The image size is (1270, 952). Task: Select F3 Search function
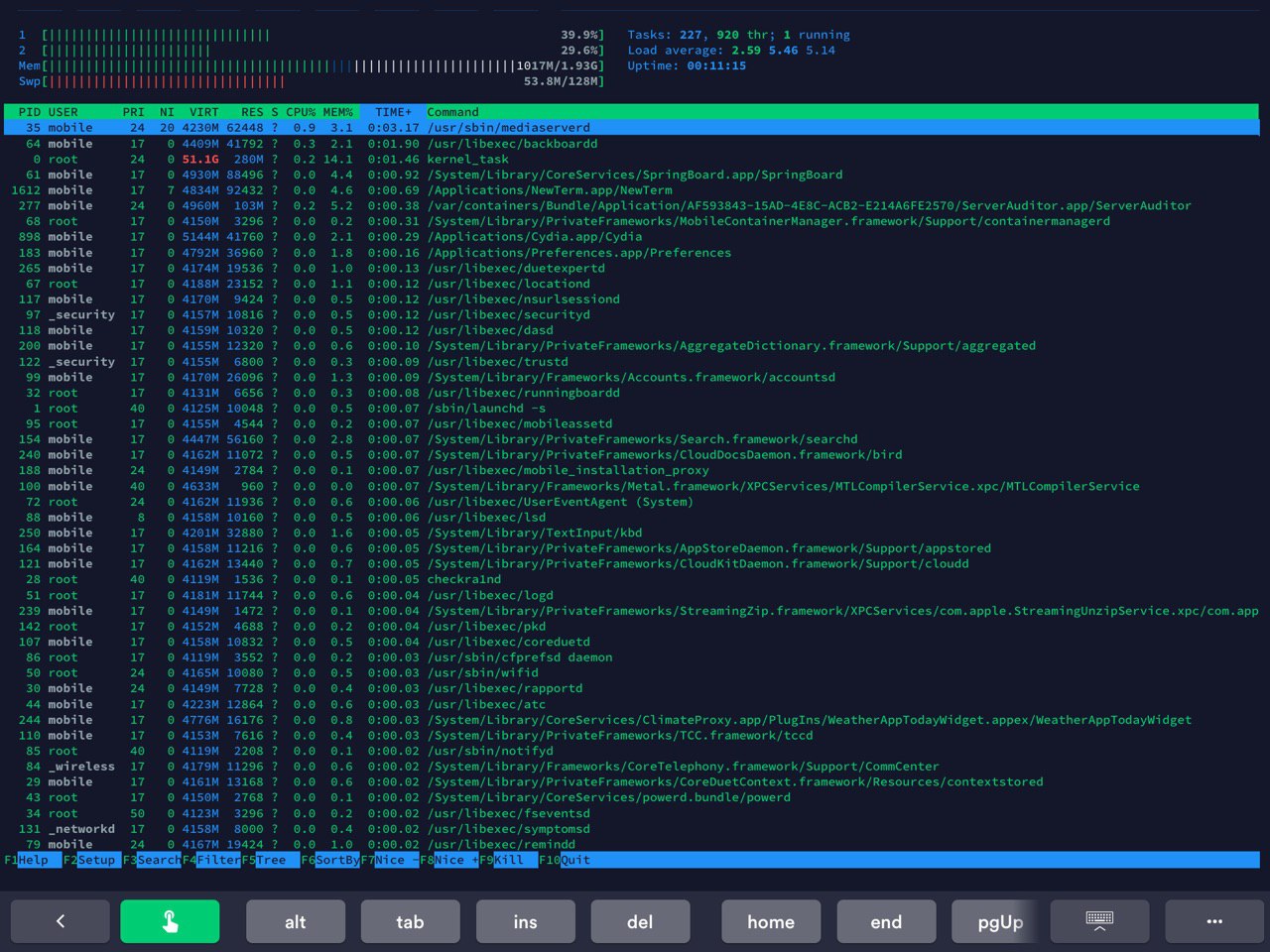click(x=152, y=860)
